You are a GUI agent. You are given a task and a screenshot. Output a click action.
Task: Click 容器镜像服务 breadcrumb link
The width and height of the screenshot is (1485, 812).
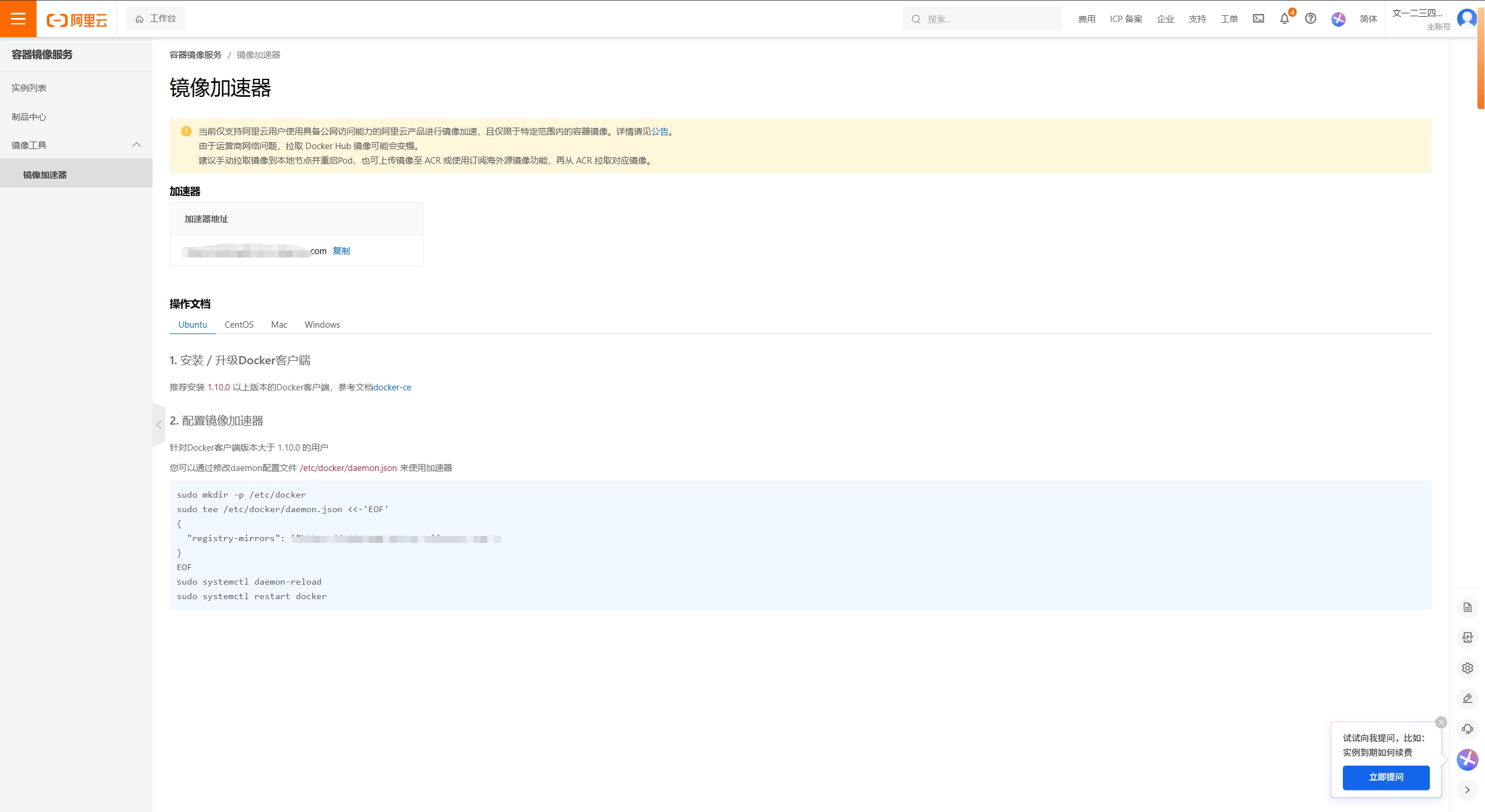click(x=195, y=55)
